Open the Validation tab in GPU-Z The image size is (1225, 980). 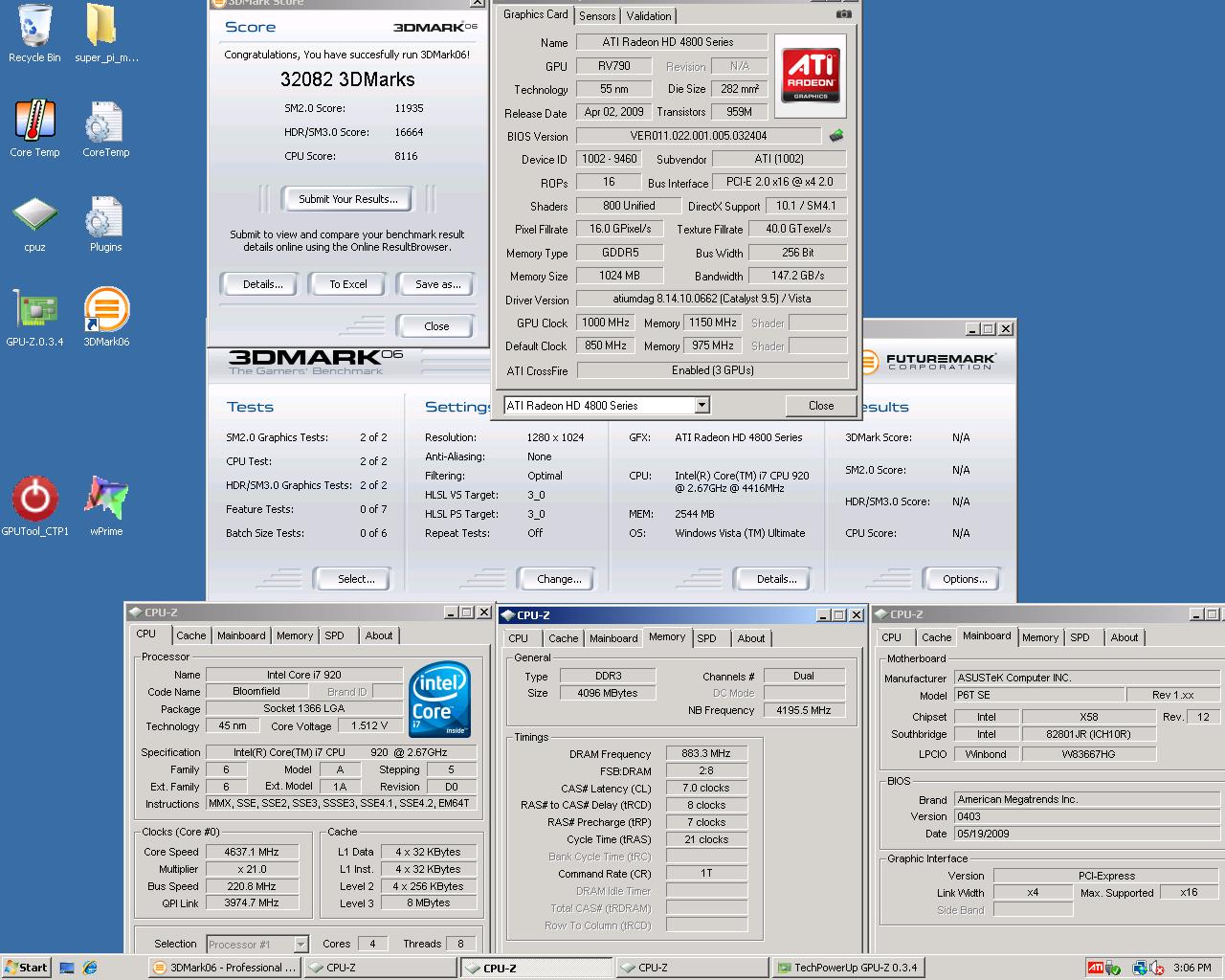(649, 16)
